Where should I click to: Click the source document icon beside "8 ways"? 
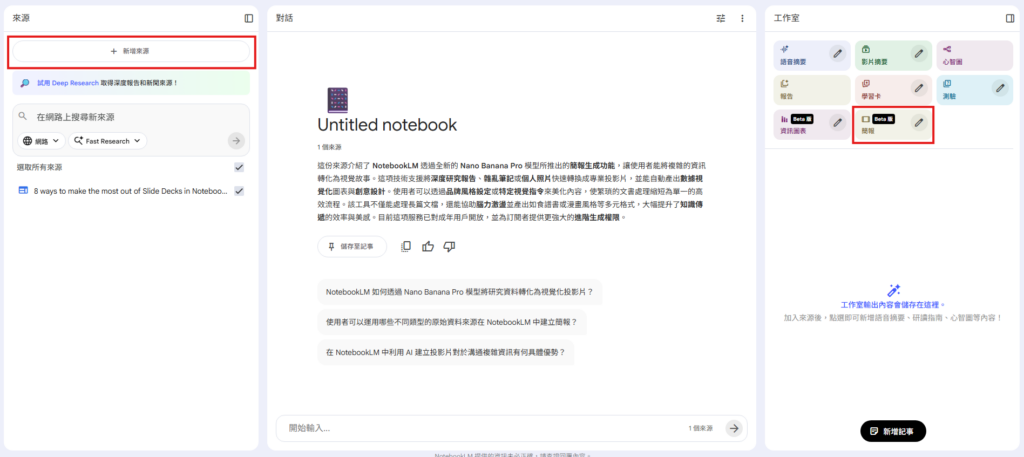click(x=24, y=191)
